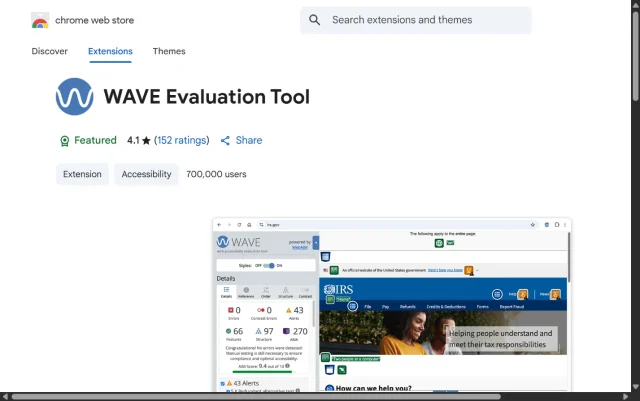This screenshot has width=640, height=401.
Task: Click the Chrome Web Store rainbow logo
Action: point(40,20)
